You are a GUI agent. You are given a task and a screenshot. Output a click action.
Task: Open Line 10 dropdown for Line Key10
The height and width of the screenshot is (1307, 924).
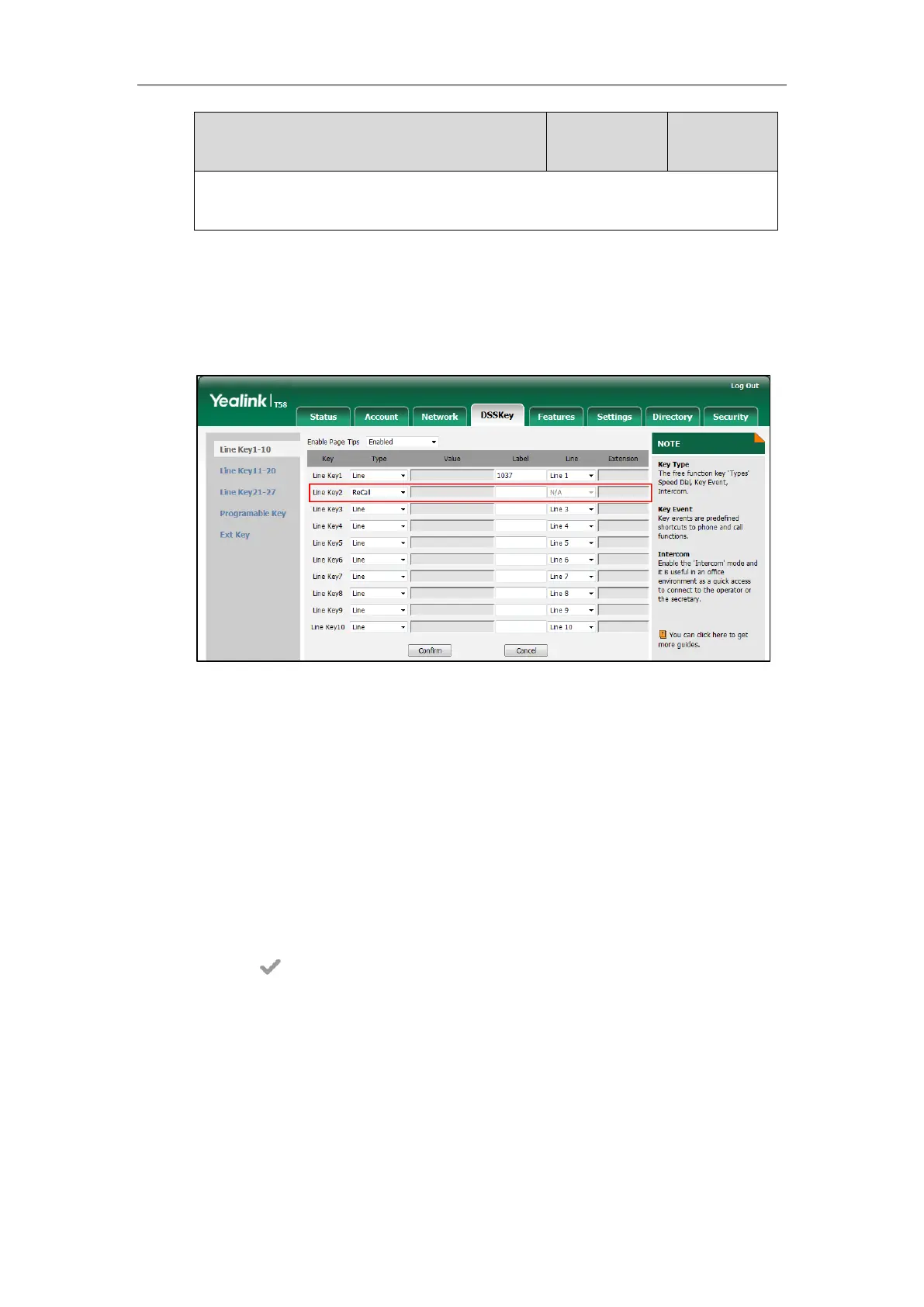tap(572, 627)
